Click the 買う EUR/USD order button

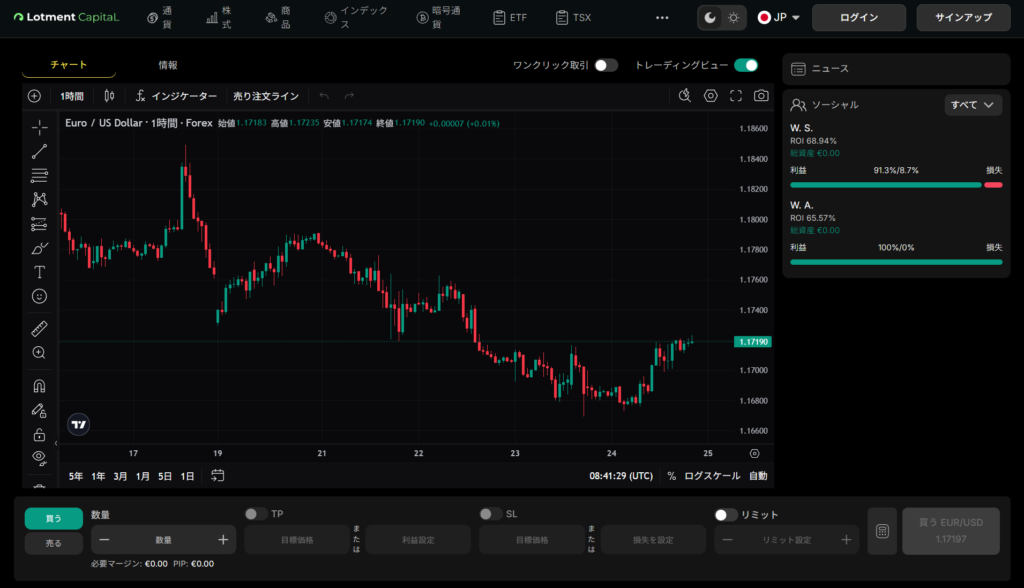951,531
